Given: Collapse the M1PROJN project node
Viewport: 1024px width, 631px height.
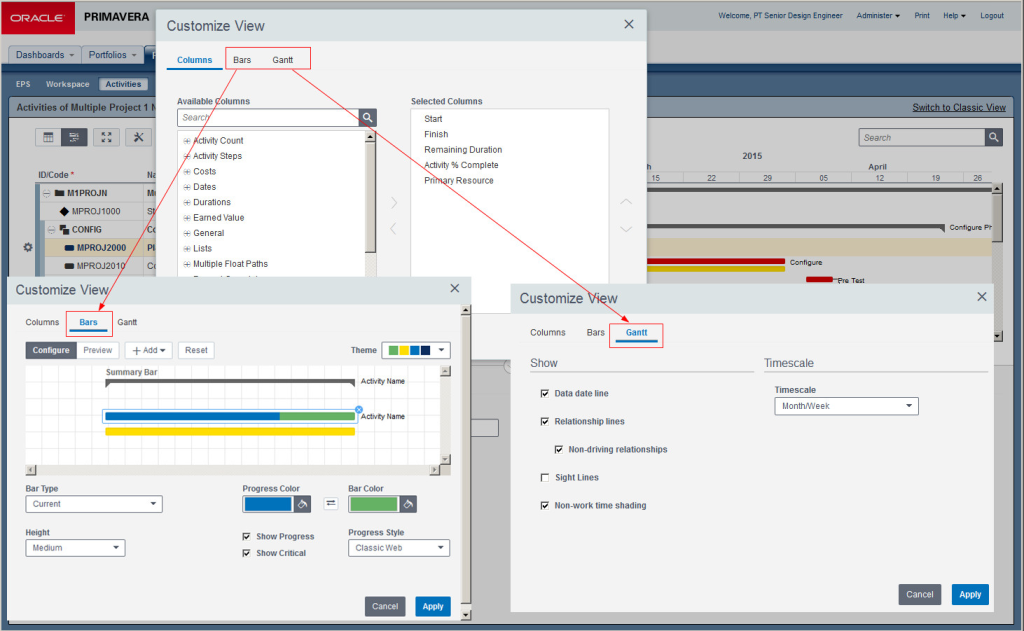Looking at the screenshot, I should (x=46, y=193).
